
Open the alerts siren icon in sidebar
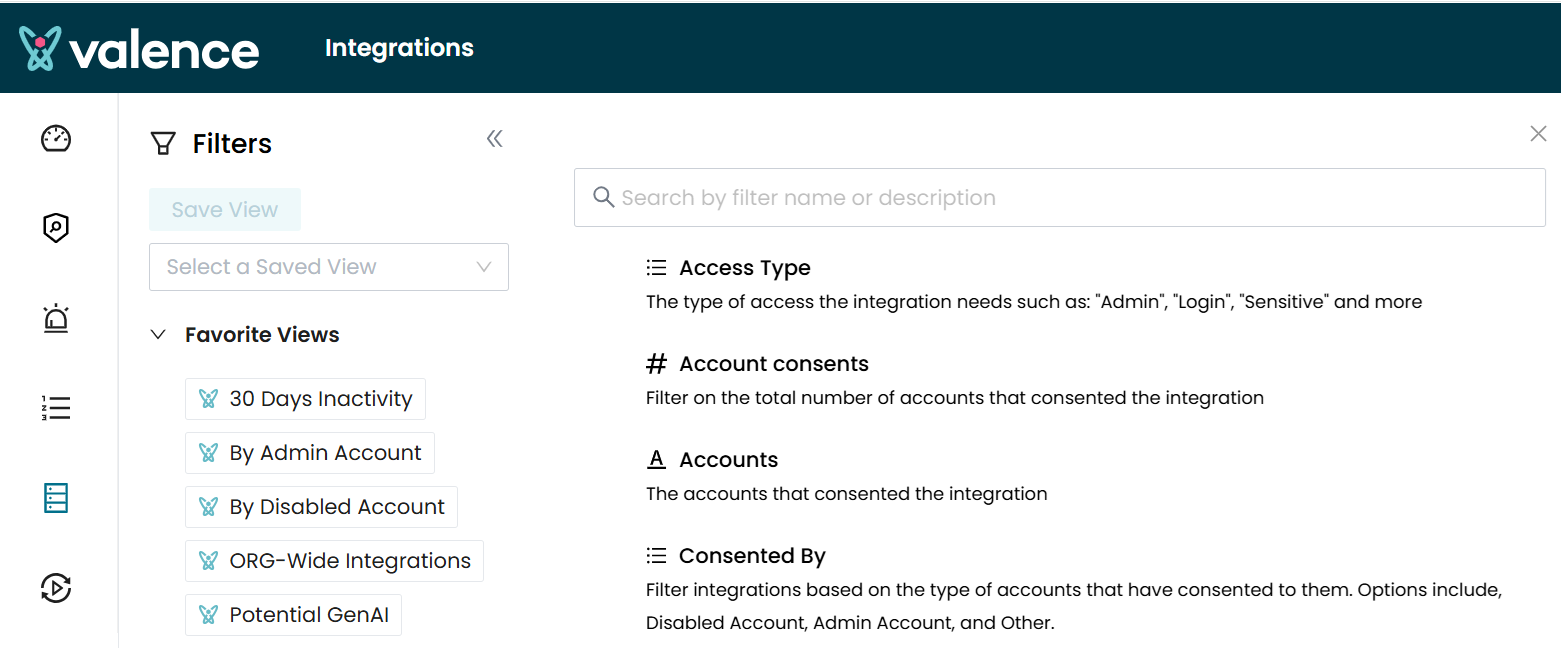click(56, 318)
